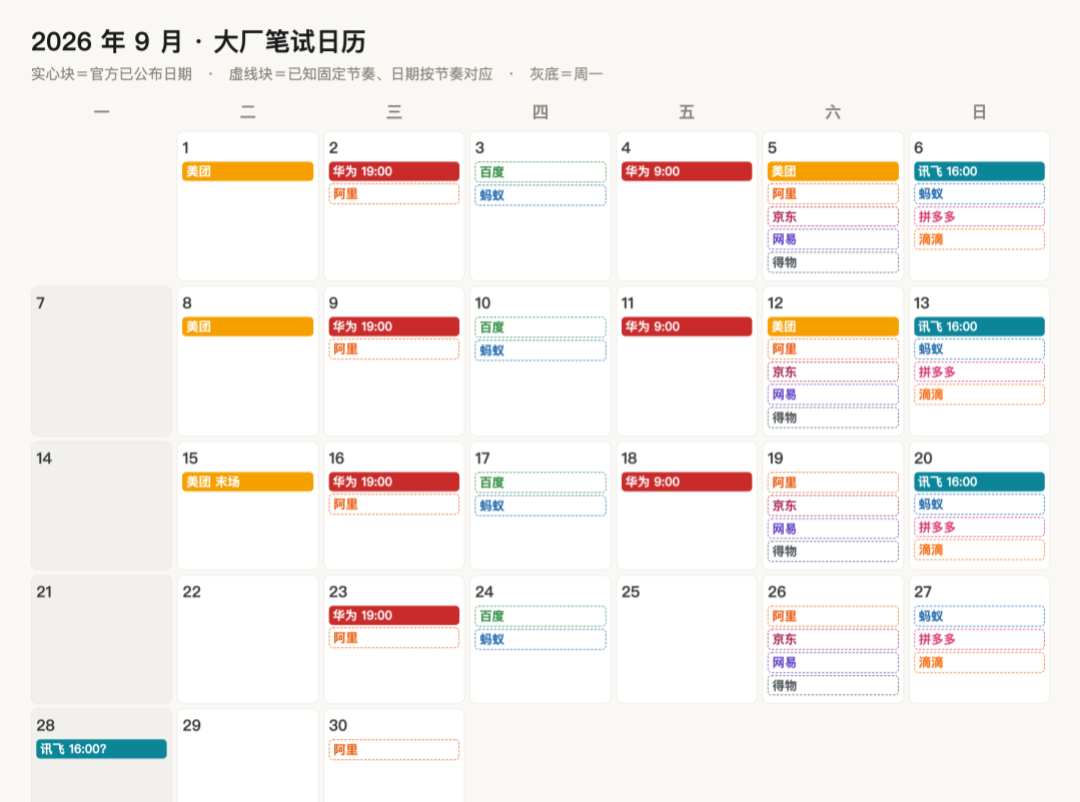
Task: Select the 阿里 block on September 23
Action: point(394,637)
